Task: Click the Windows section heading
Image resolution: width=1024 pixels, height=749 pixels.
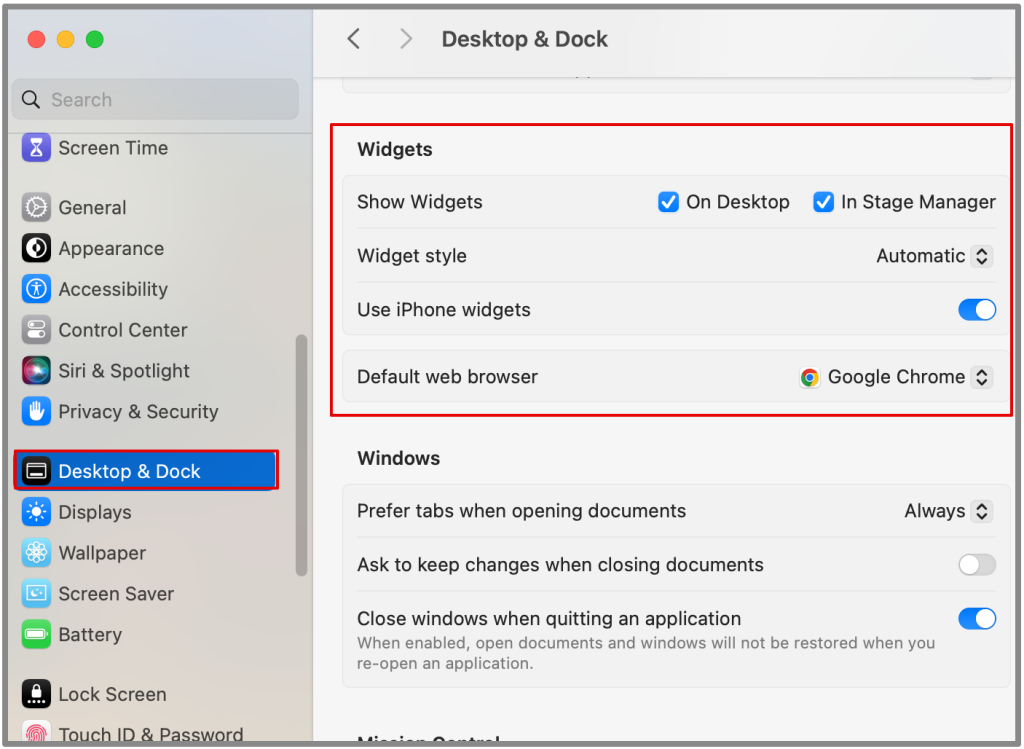Action: (x=398, y=458)
